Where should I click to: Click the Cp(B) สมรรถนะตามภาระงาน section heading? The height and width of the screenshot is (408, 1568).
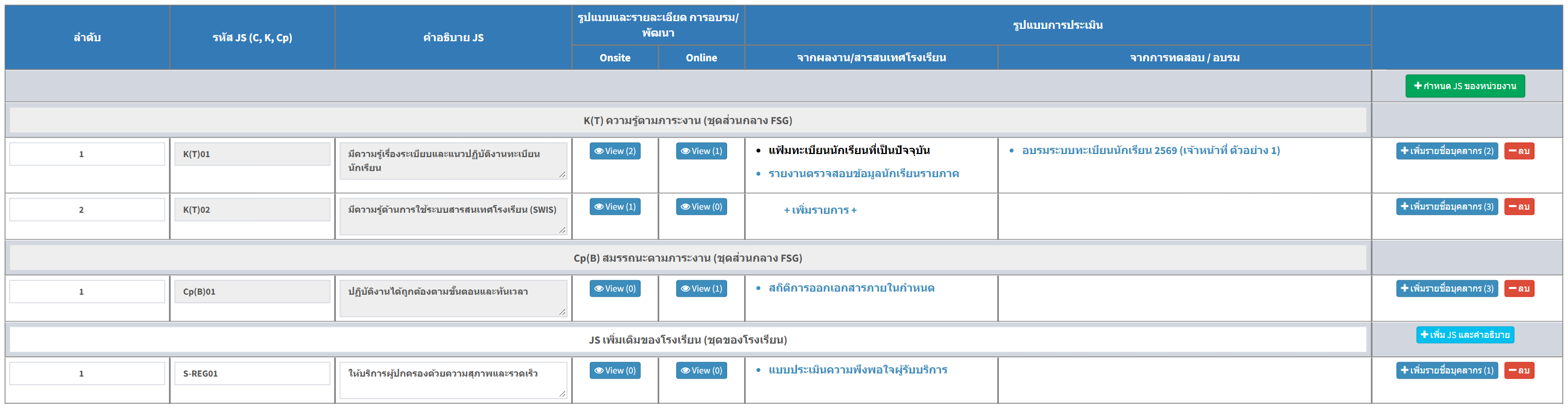point(688,258)
